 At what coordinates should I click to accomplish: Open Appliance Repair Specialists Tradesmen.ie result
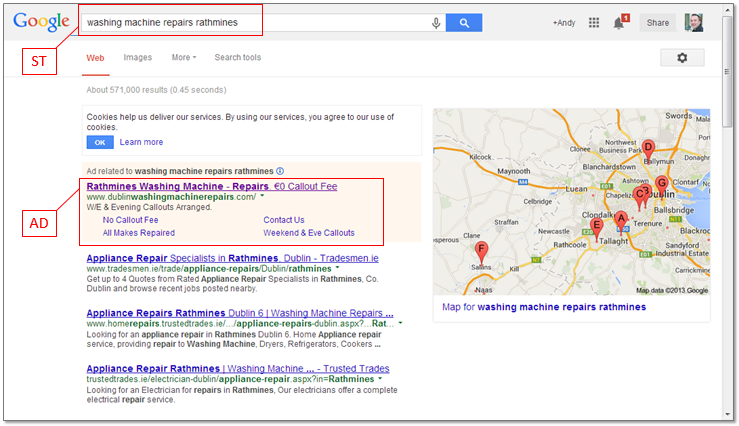232,258
